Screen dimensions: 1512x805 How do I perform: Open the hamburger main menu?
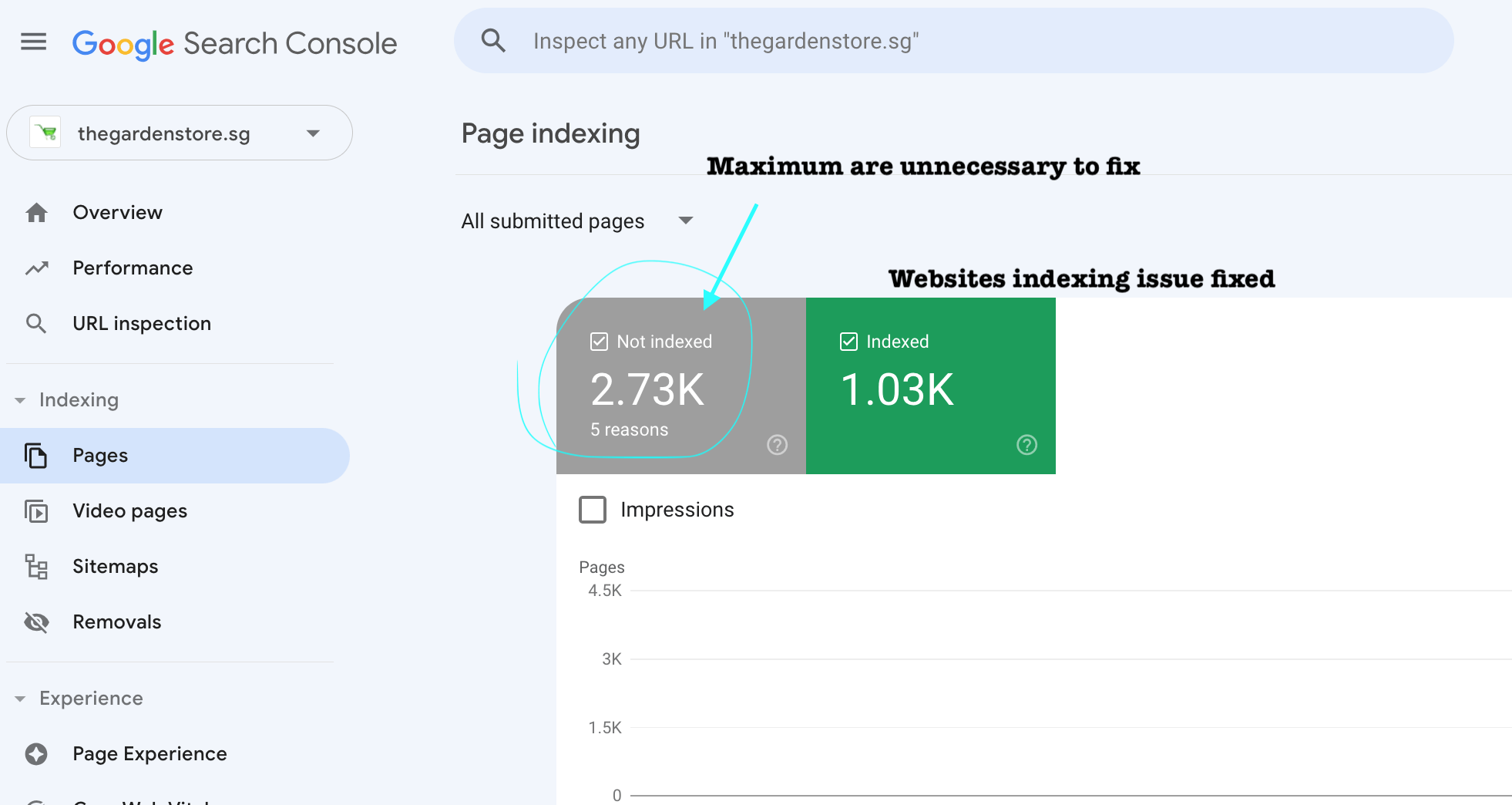click(x=33, y=42)
